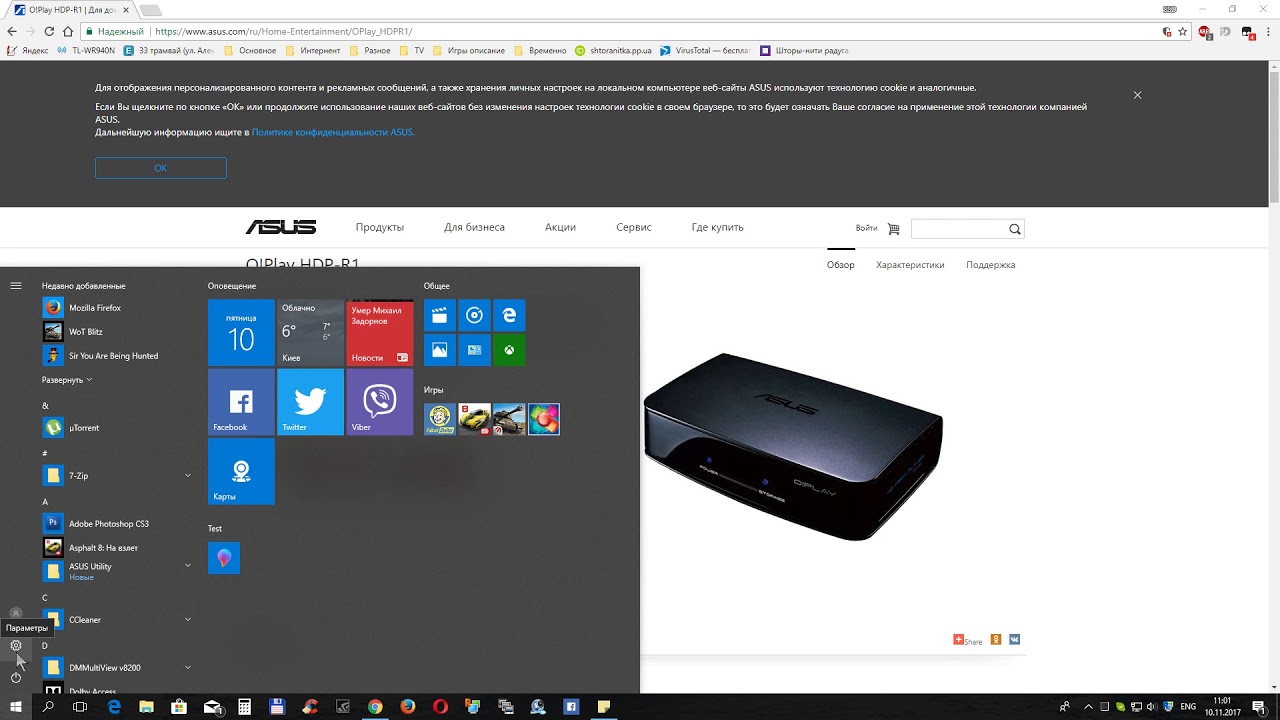Screen dimensions: 1280x720
Task: Open the Edge tile in Общее group
Action: click(x=509, y=316)
